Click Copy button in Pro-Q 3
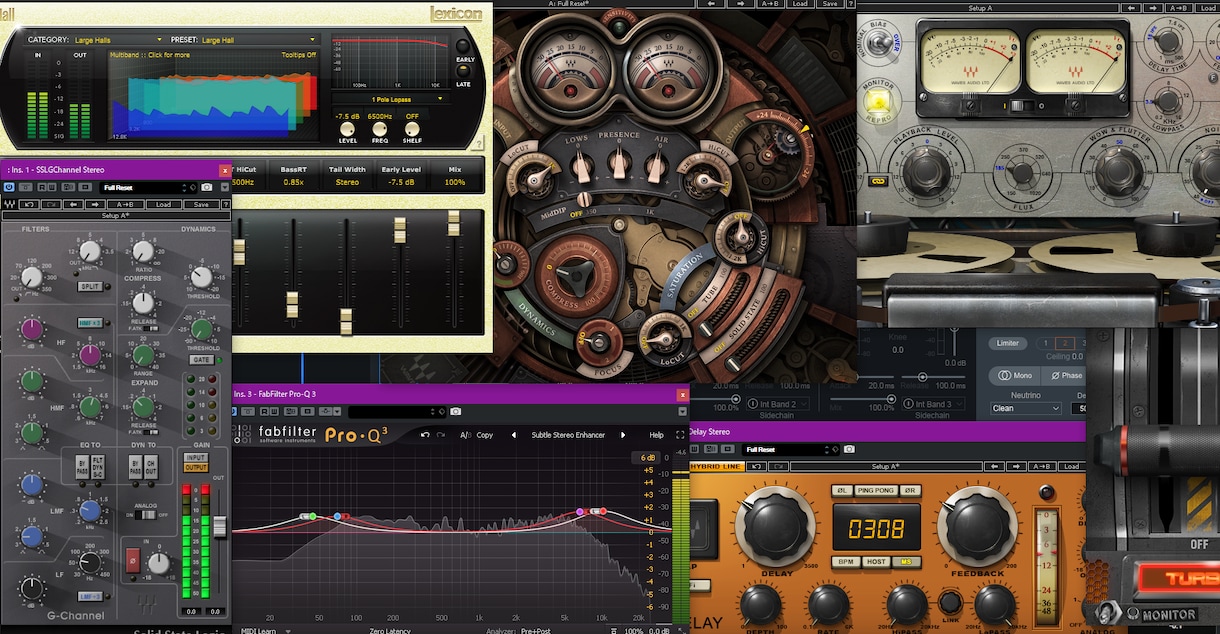 coord(485,435)
